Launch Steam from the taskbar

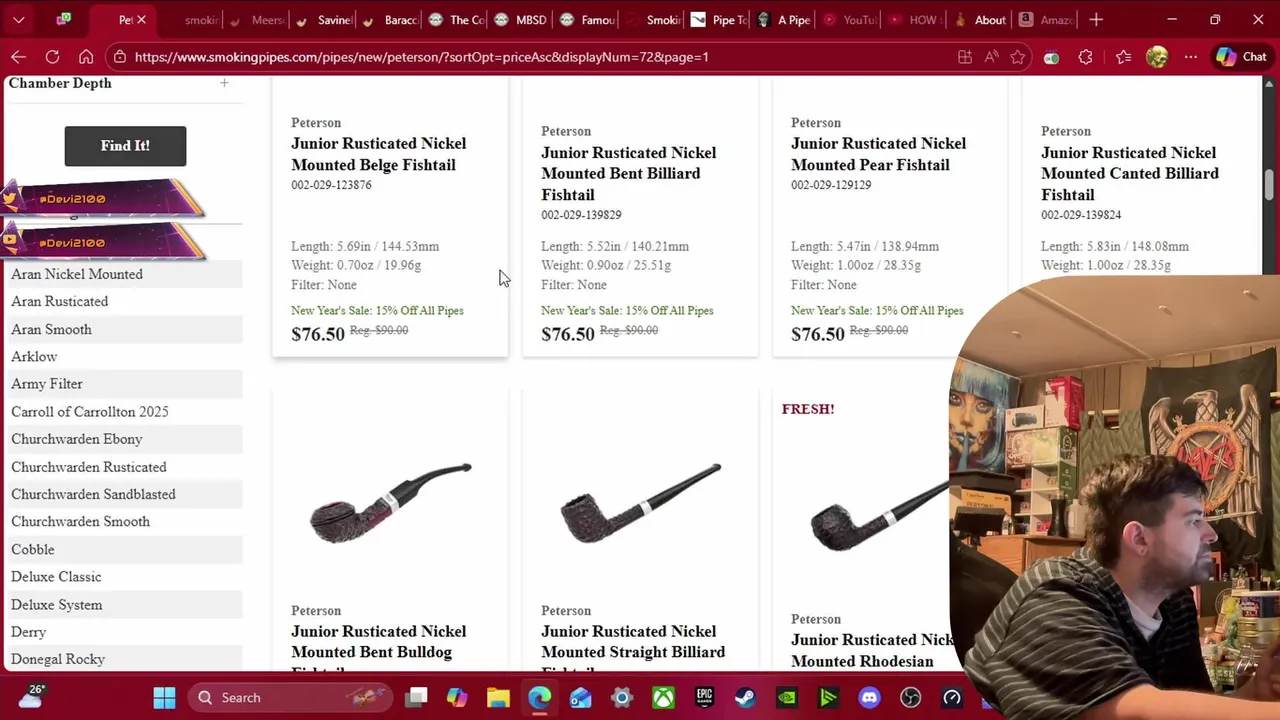tap(746, 697)
